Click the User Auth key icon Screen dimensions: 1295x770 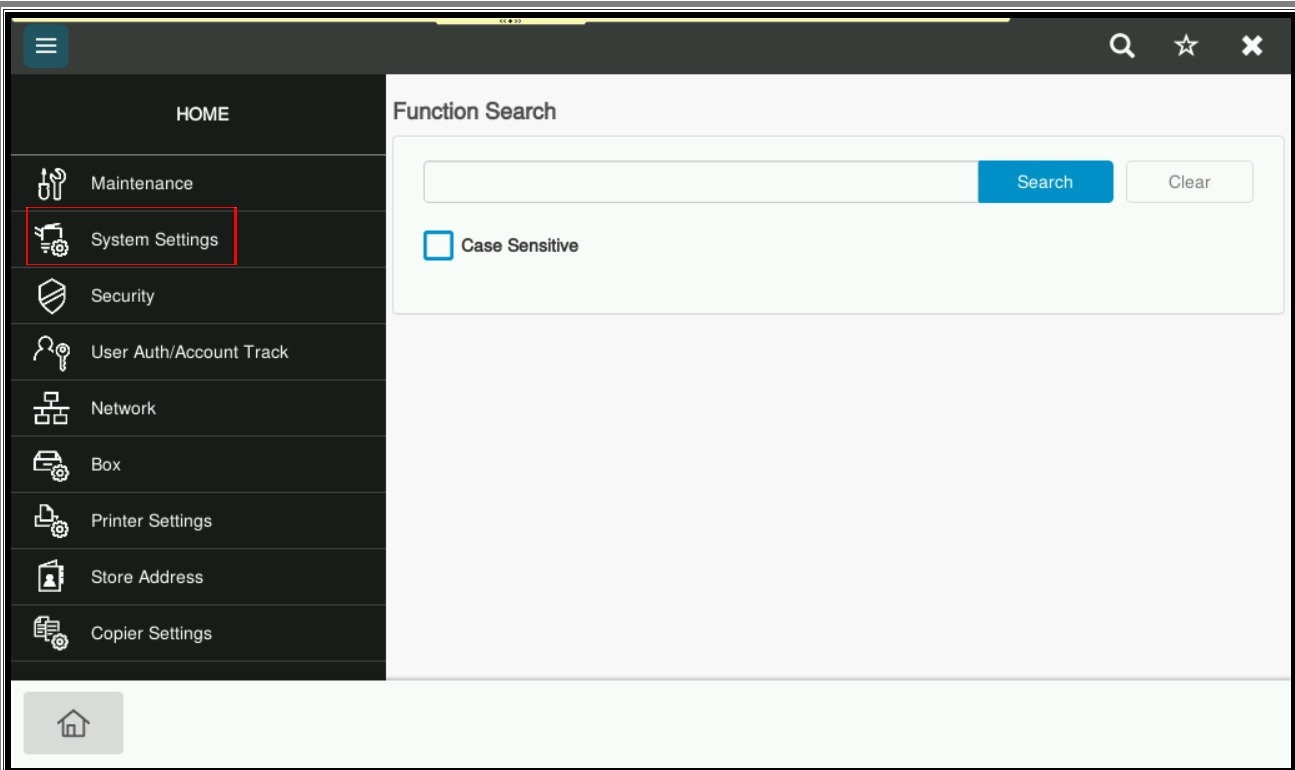50,352
